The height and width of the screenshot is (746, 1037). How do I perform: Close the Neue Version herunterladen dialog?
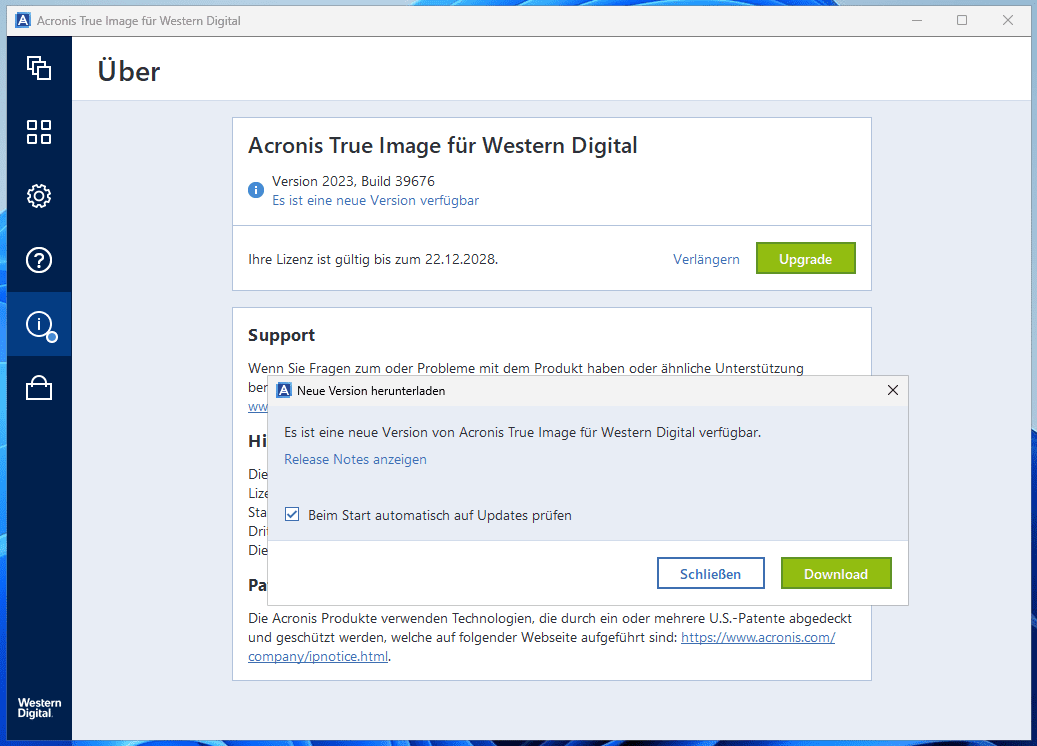coord(893,391)
